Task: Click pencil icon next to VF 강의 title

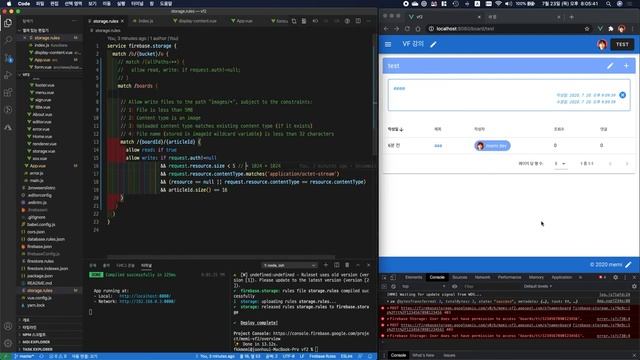Action: point(433,44)
